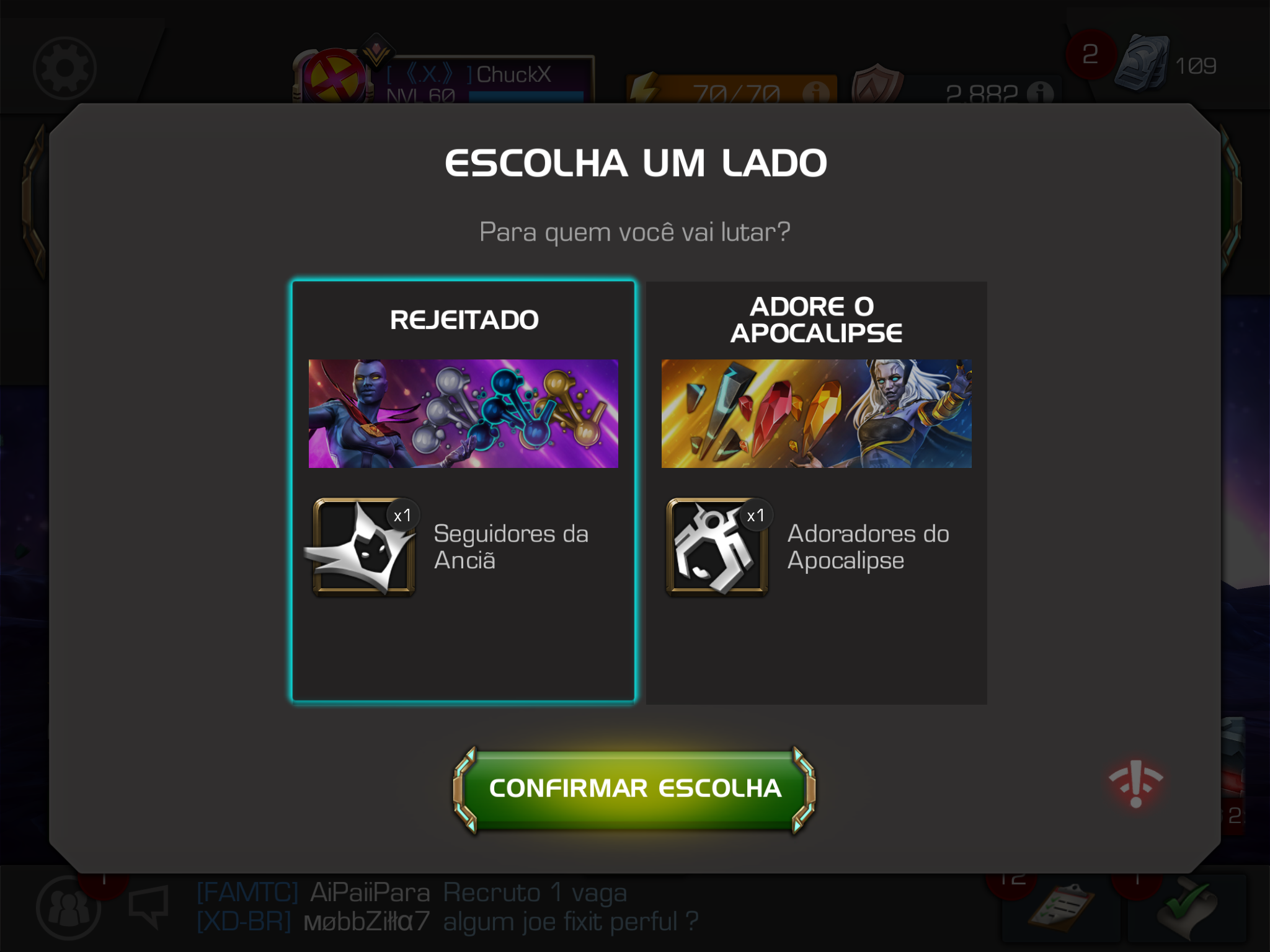
Task: Open the alliance members icon
Action: 68,909
